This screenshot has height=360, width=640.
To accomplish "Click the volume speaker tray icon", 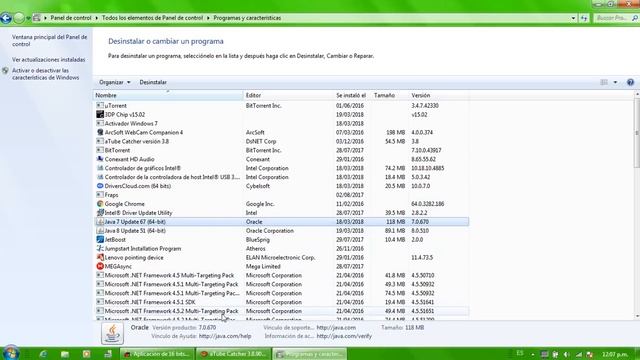I will click(567, 354).
